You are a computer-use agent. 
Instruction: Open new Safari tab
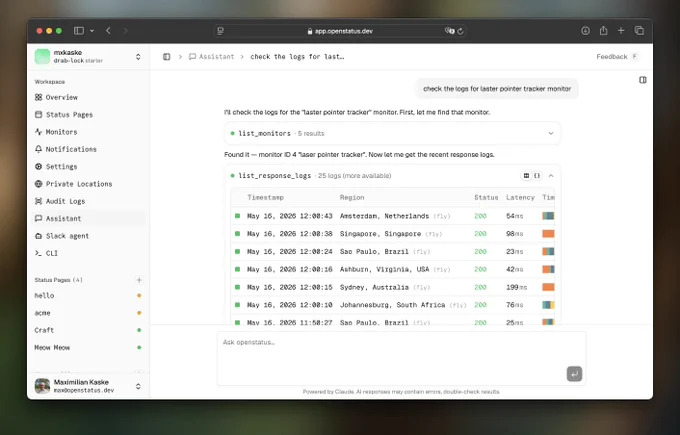[x=621, y=31]
